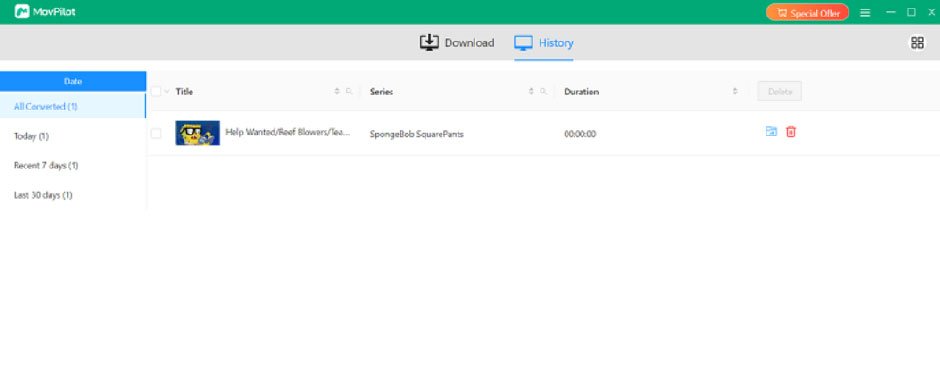
Task: Search within the Series column
Action: tap(543, 91)
